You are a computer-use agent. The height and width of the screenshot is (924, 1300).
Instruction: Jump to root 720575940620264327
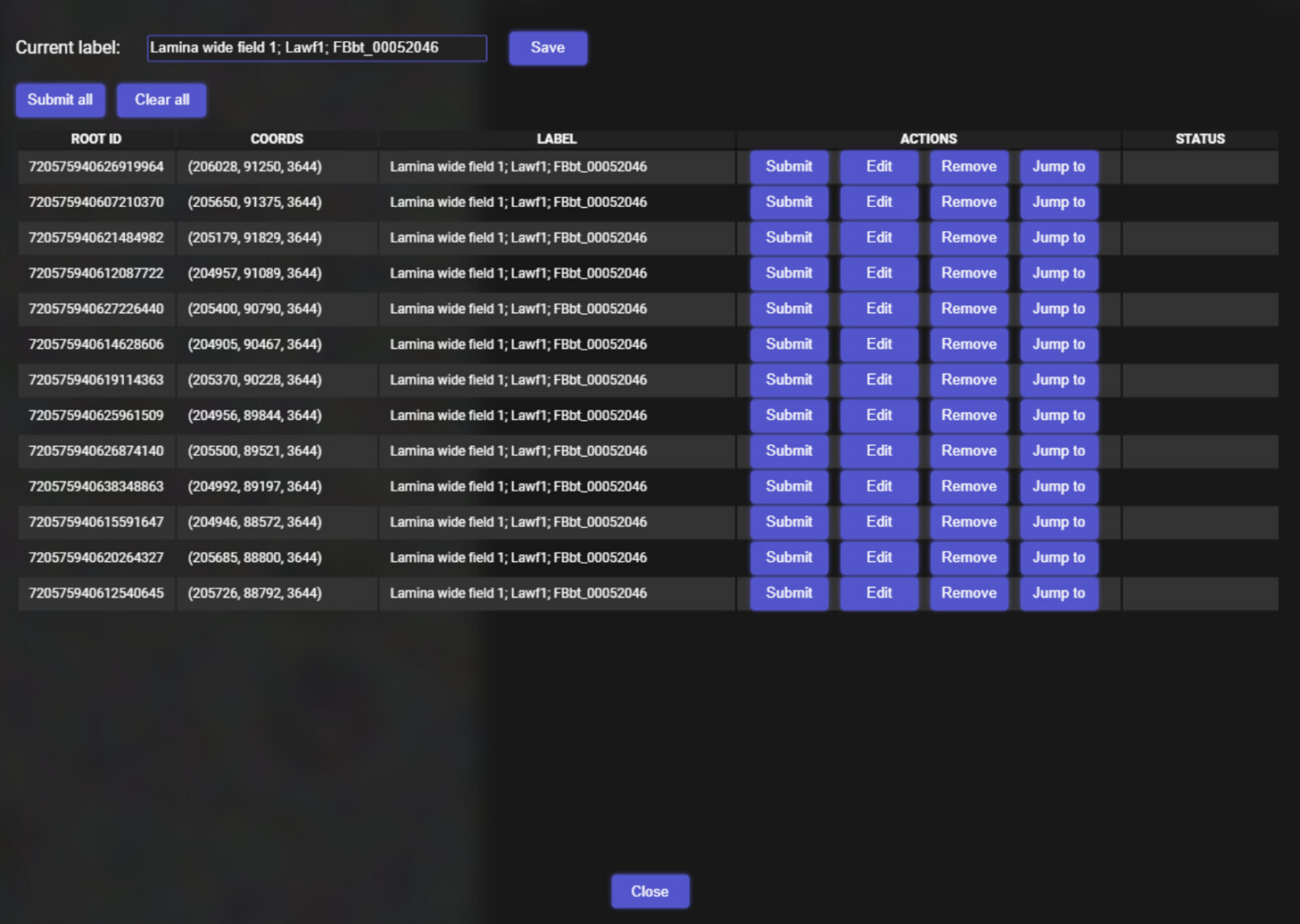tap(1059, 558)
